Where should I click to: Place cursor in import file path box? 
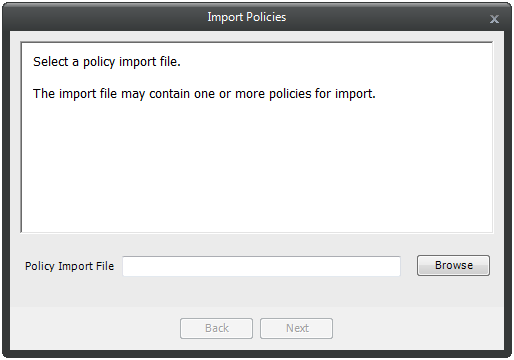261,266
